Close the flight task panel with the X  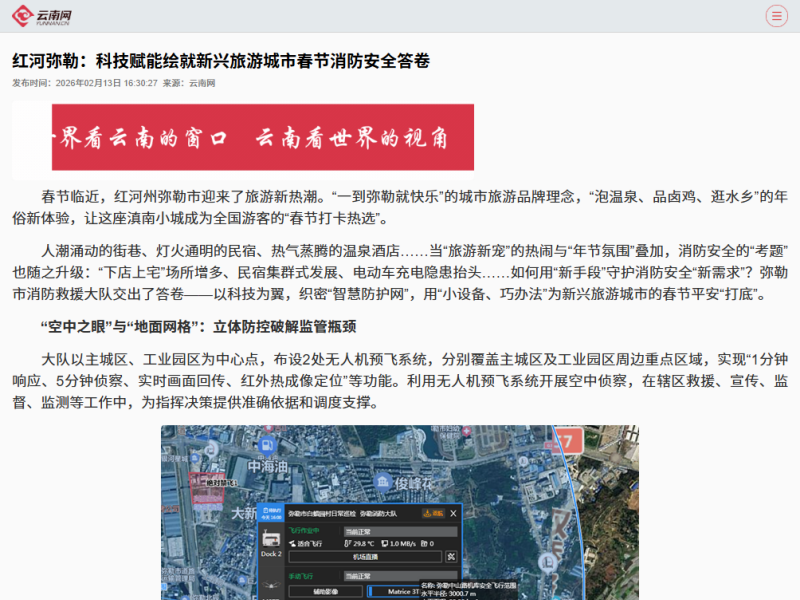click(453, 514)
